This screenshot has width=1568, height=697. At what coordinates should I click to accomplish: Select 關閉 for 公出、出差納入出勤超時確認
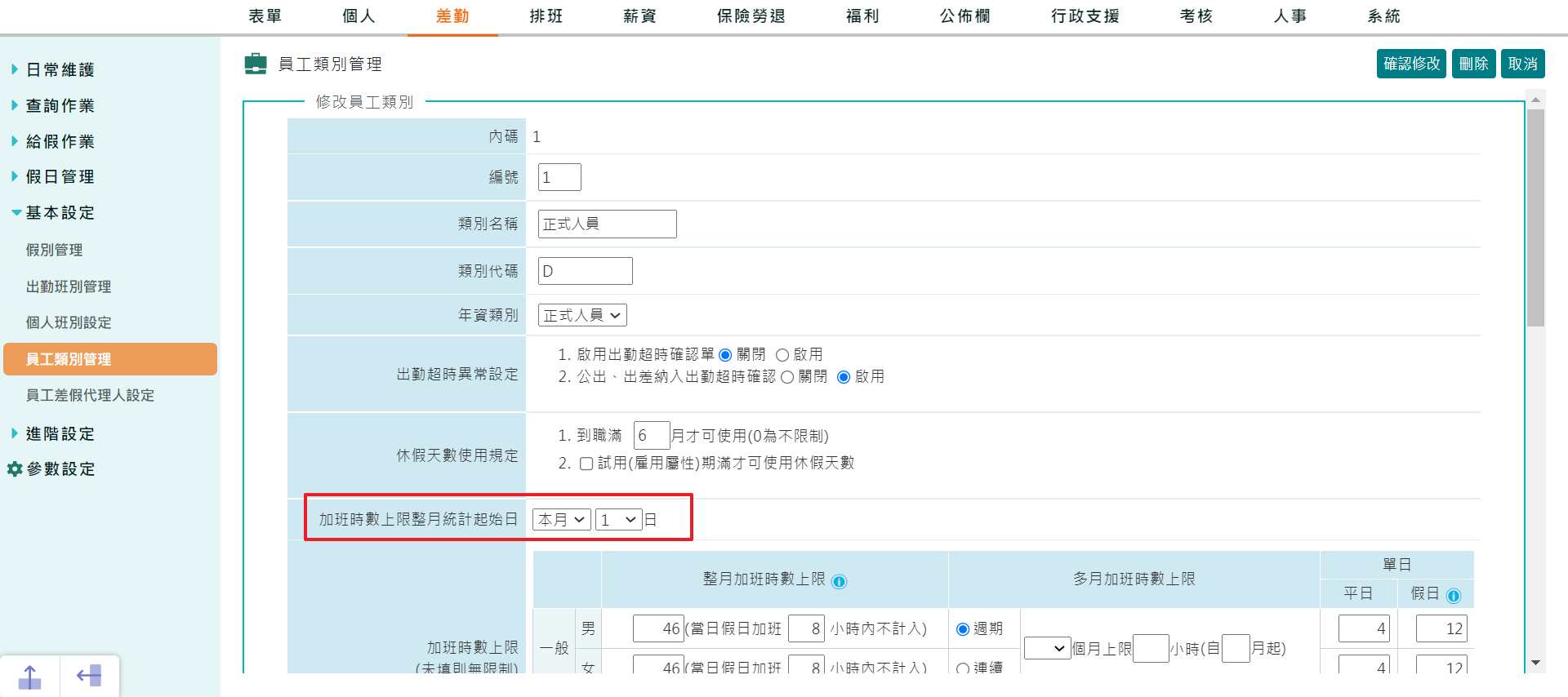[x=787, y=377]
